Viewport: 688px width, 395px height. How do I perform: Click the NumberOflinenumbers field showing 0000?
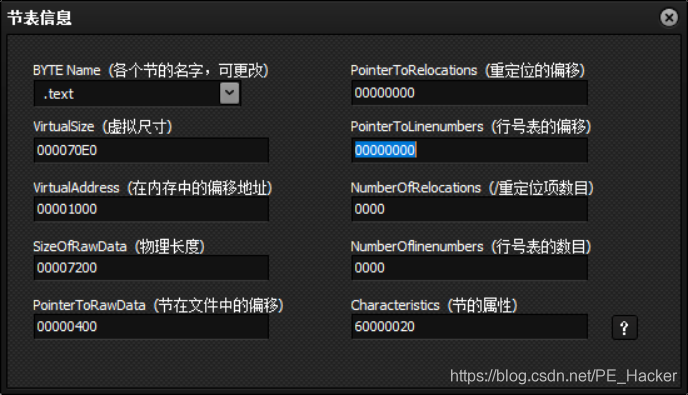pyautogui.click(x=469, y=268)
